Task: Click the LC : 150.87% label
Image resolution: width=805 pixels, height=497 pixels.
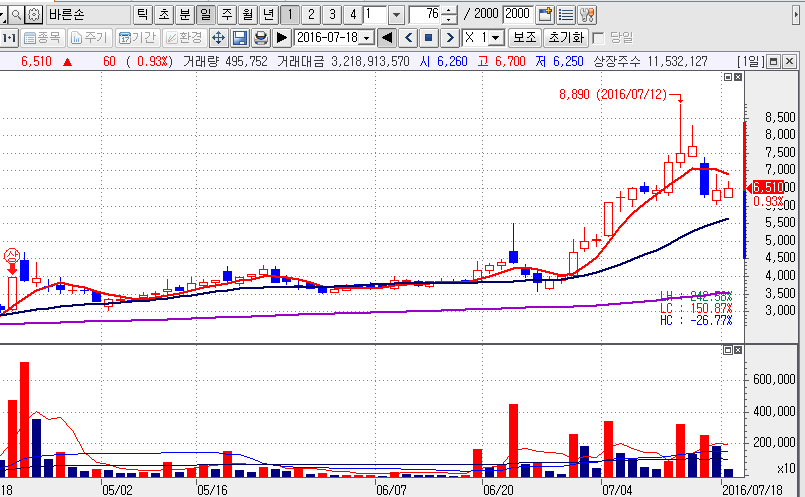Action: click(696, 309)
